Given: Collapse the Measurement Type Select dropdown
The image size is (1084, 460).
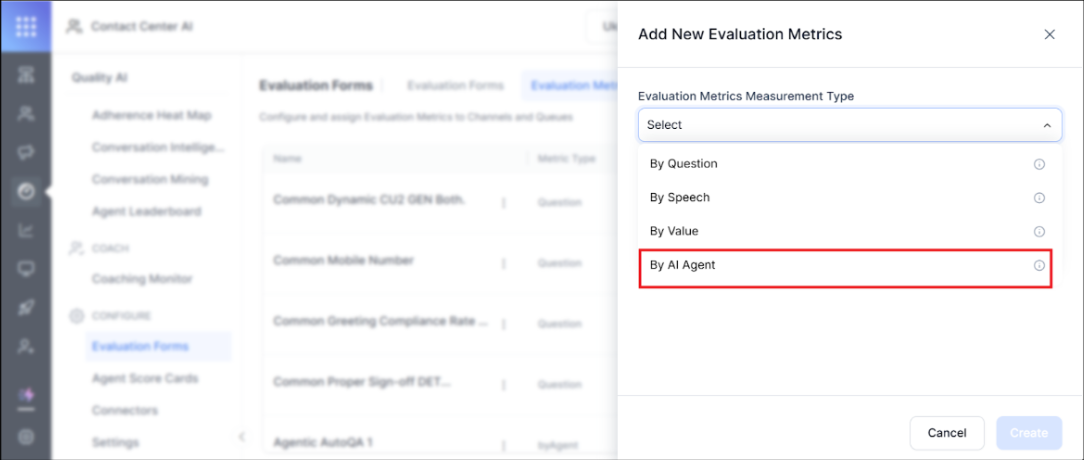Looking at the screenshot, I should click(1046, 125).
